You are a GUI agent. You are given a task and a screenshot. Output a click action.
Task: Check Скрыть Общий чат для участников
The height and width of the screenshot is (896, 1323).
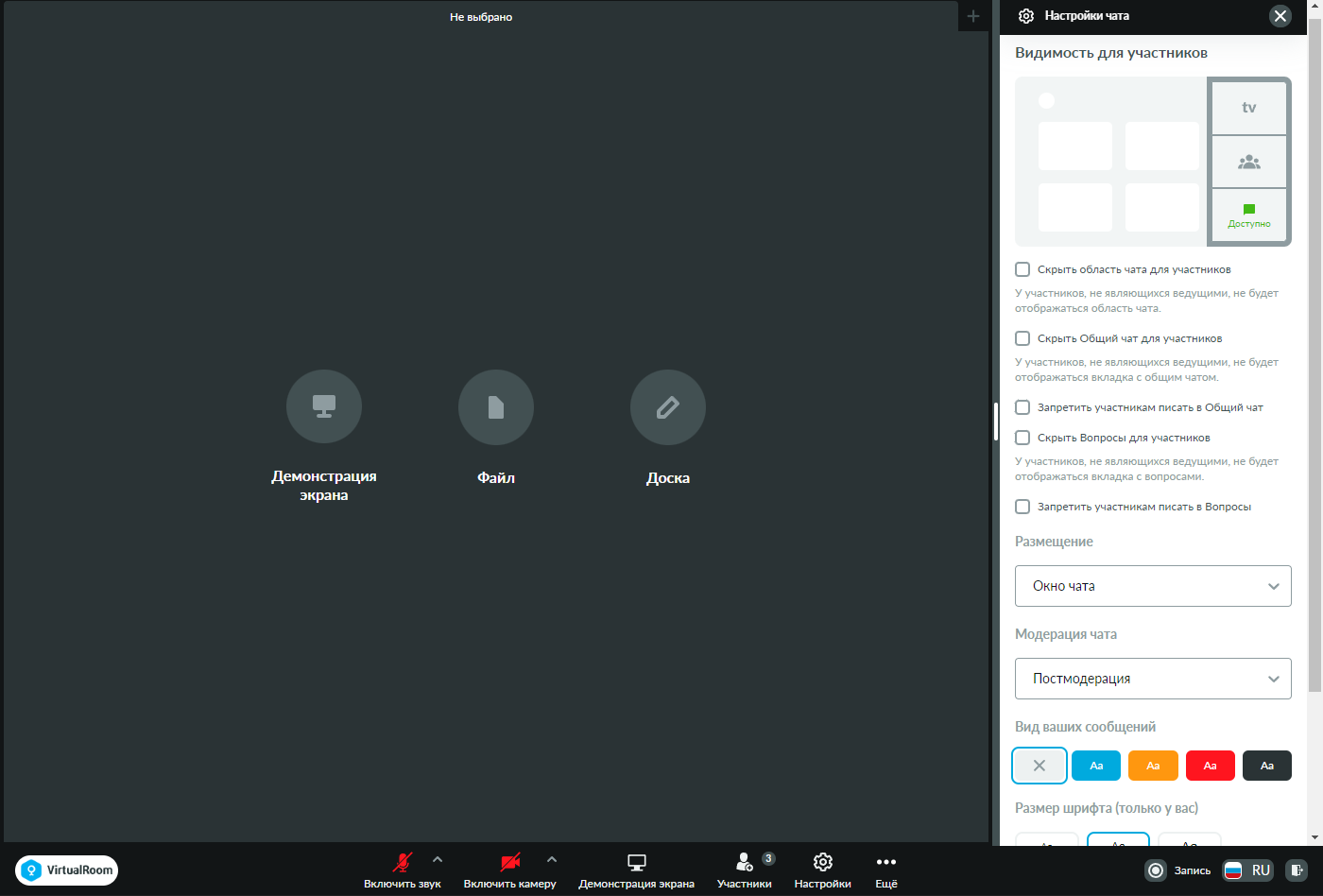(1022, 338)
